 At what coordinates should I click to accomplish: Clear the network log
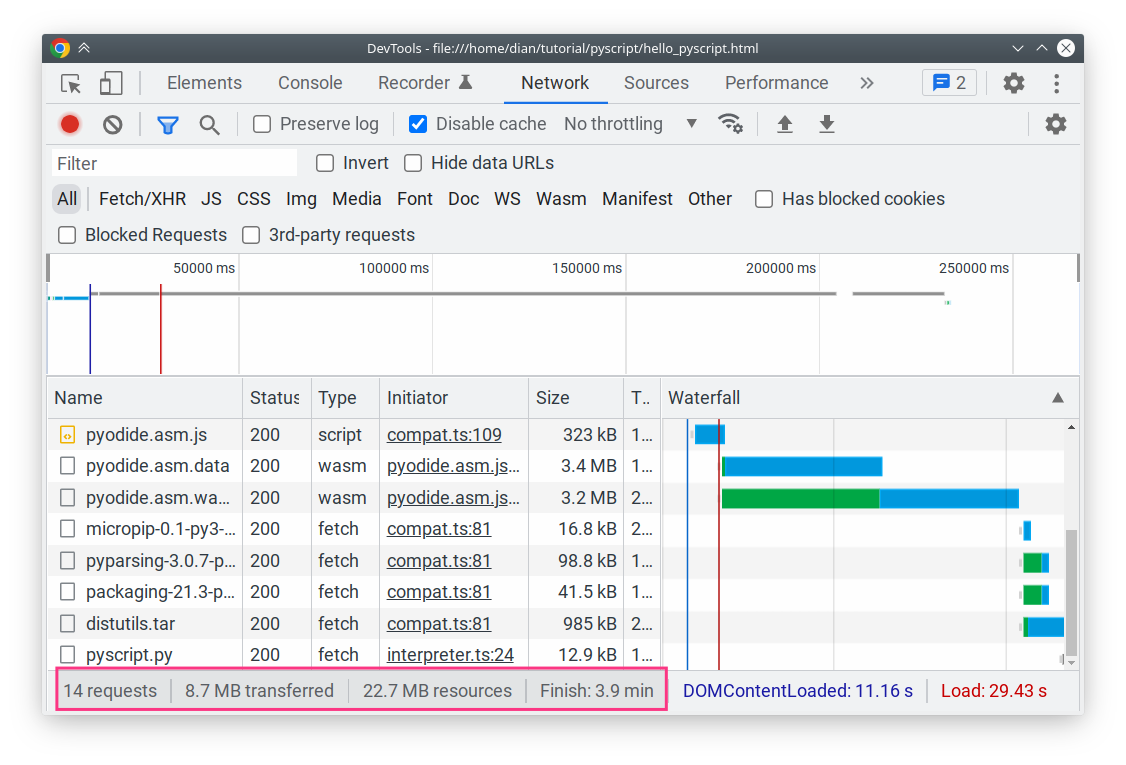pyautogui.click(x=112, y=124)
